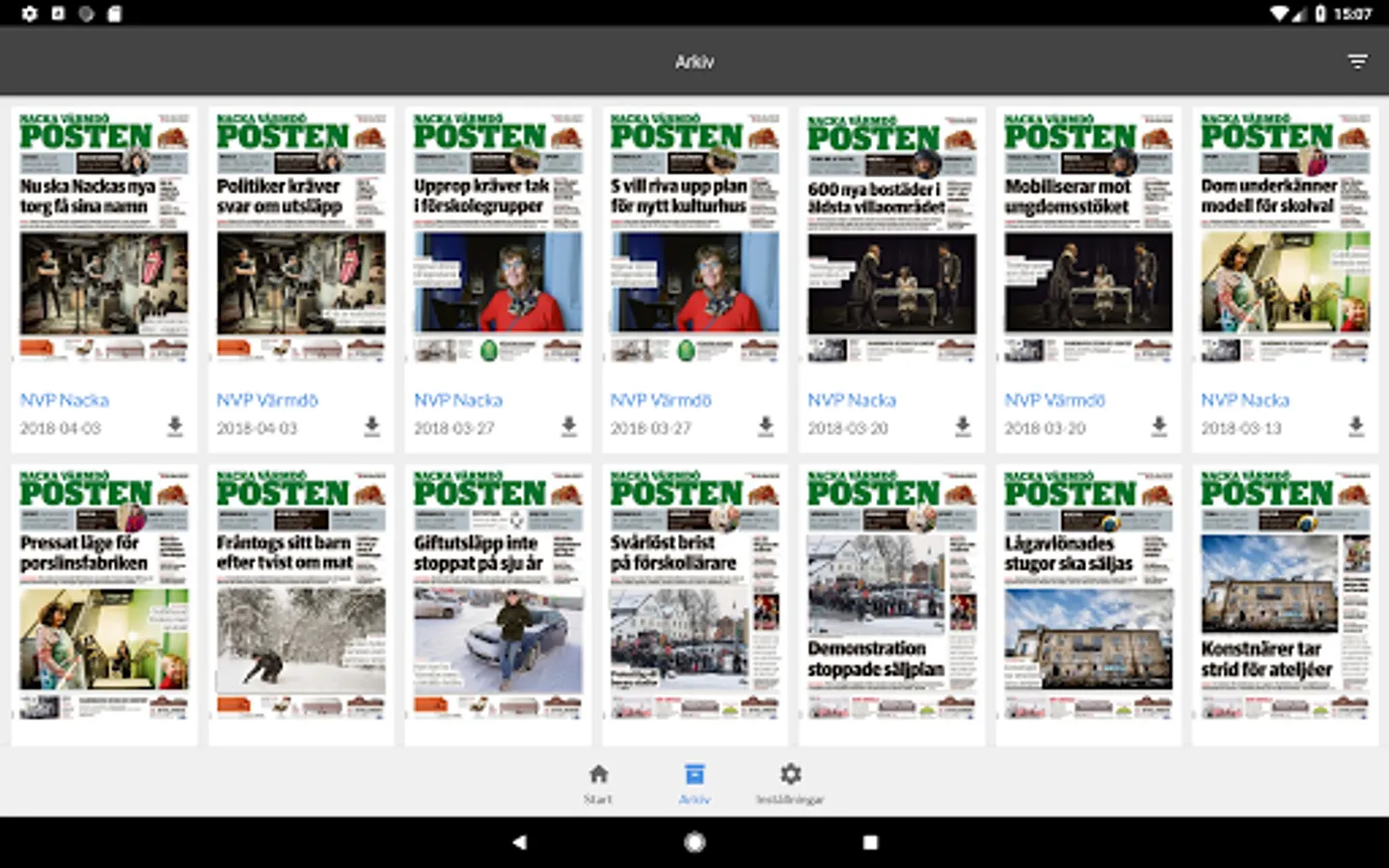Open the filter menu in Arkiv header
Image resolution: width=1389 pixels, height=868 pixels.
point(1357,62)
